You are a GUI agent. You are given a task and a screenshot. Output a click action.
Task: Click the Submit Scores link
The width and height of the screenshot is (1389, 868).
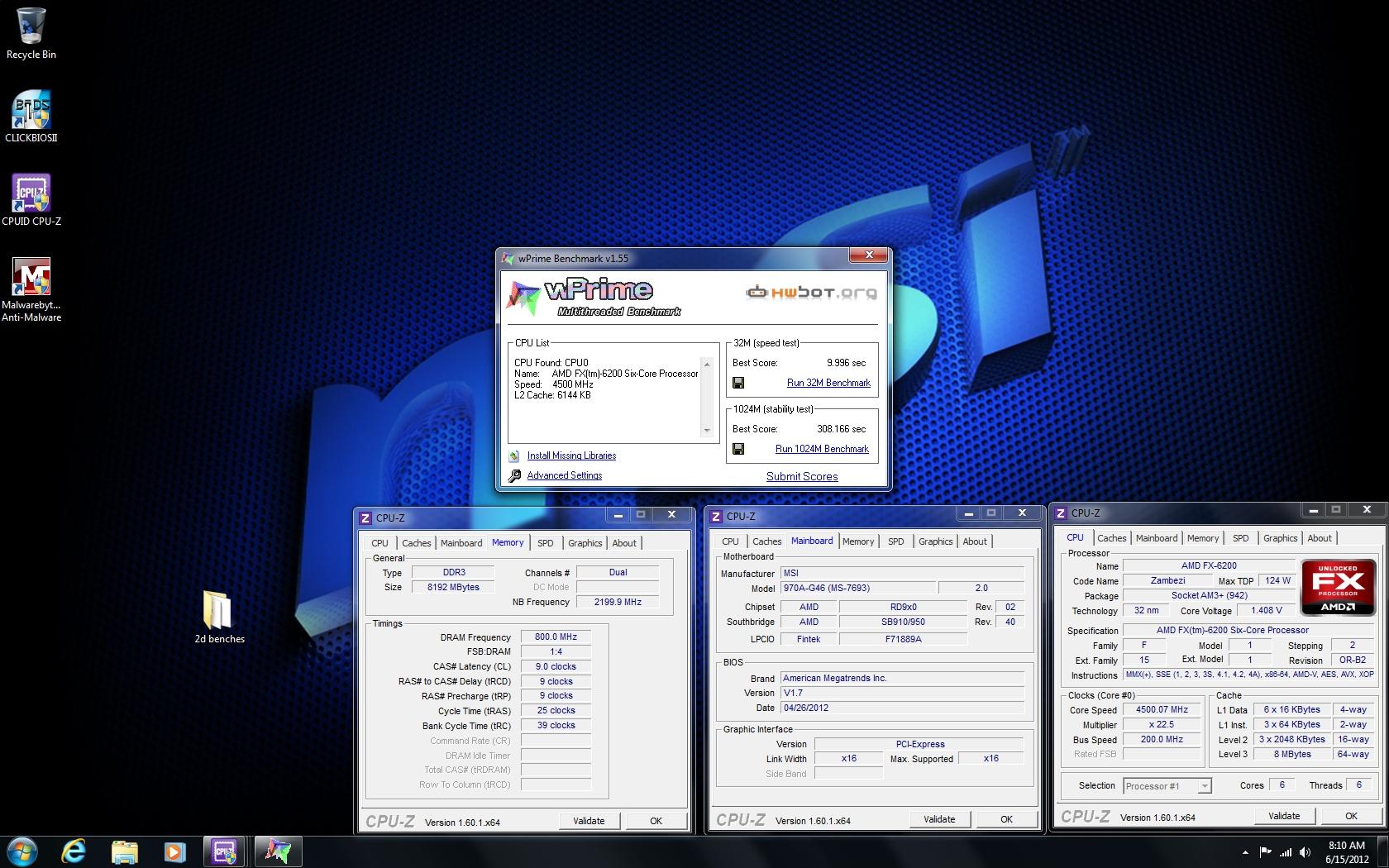point(802,476)
